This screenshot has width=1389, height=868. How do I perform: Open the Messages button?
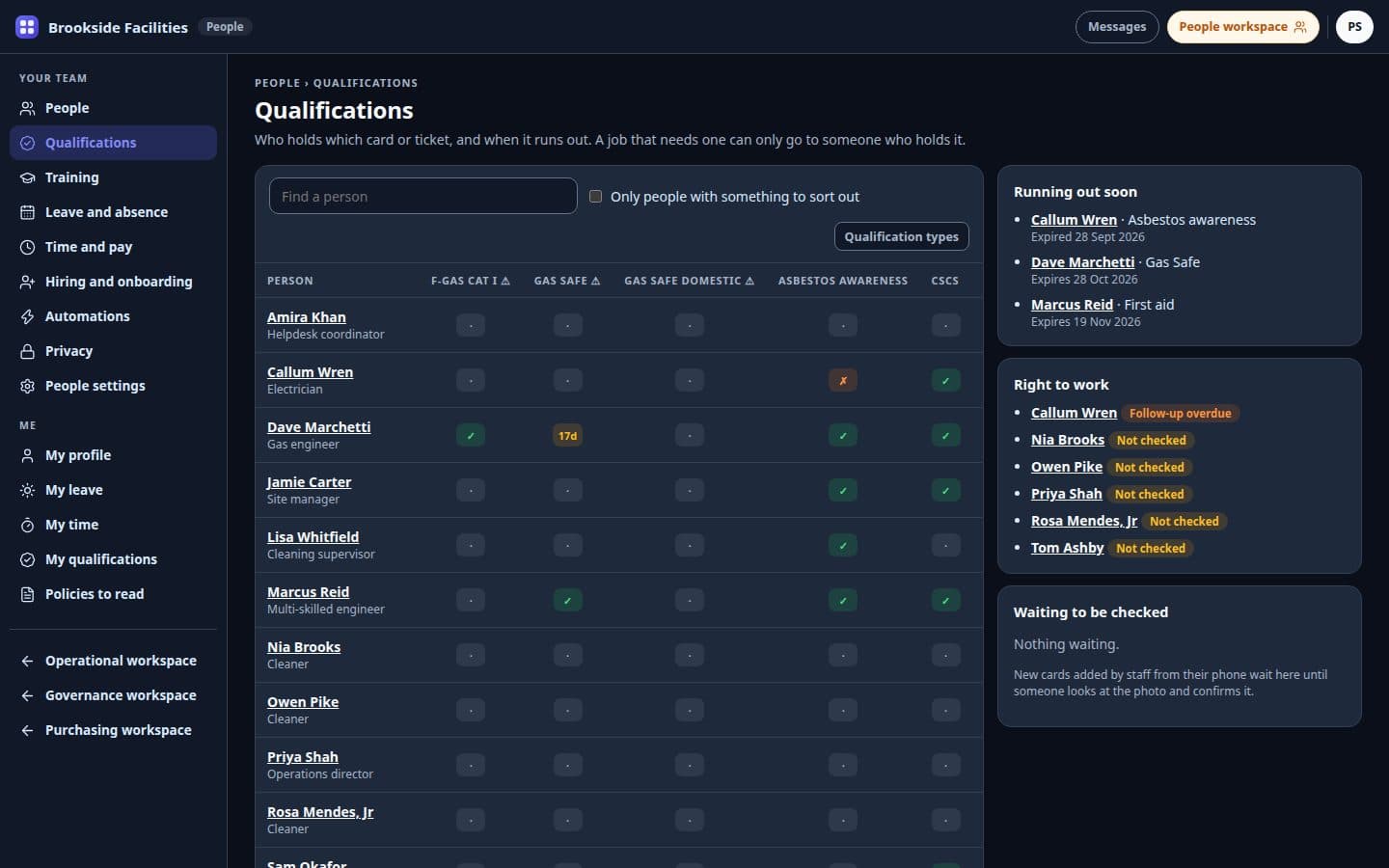click(x=1117, y=27)
